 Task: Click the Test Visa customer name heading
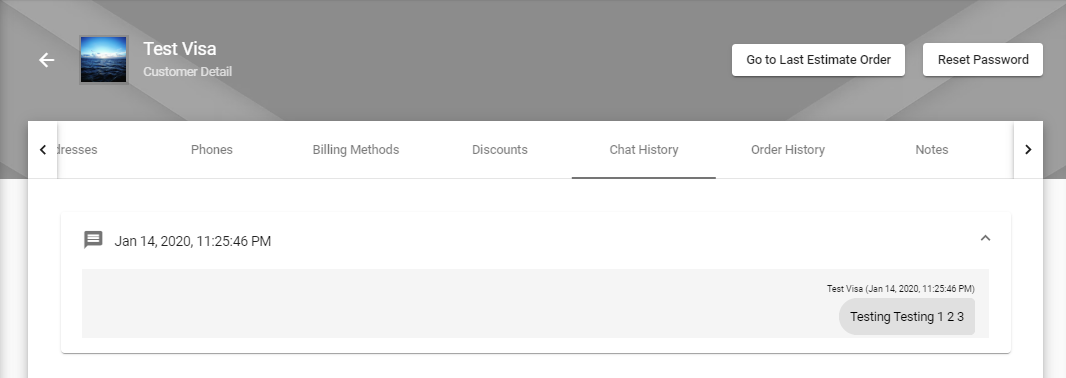pyautogui.click(x=179, y=49)
